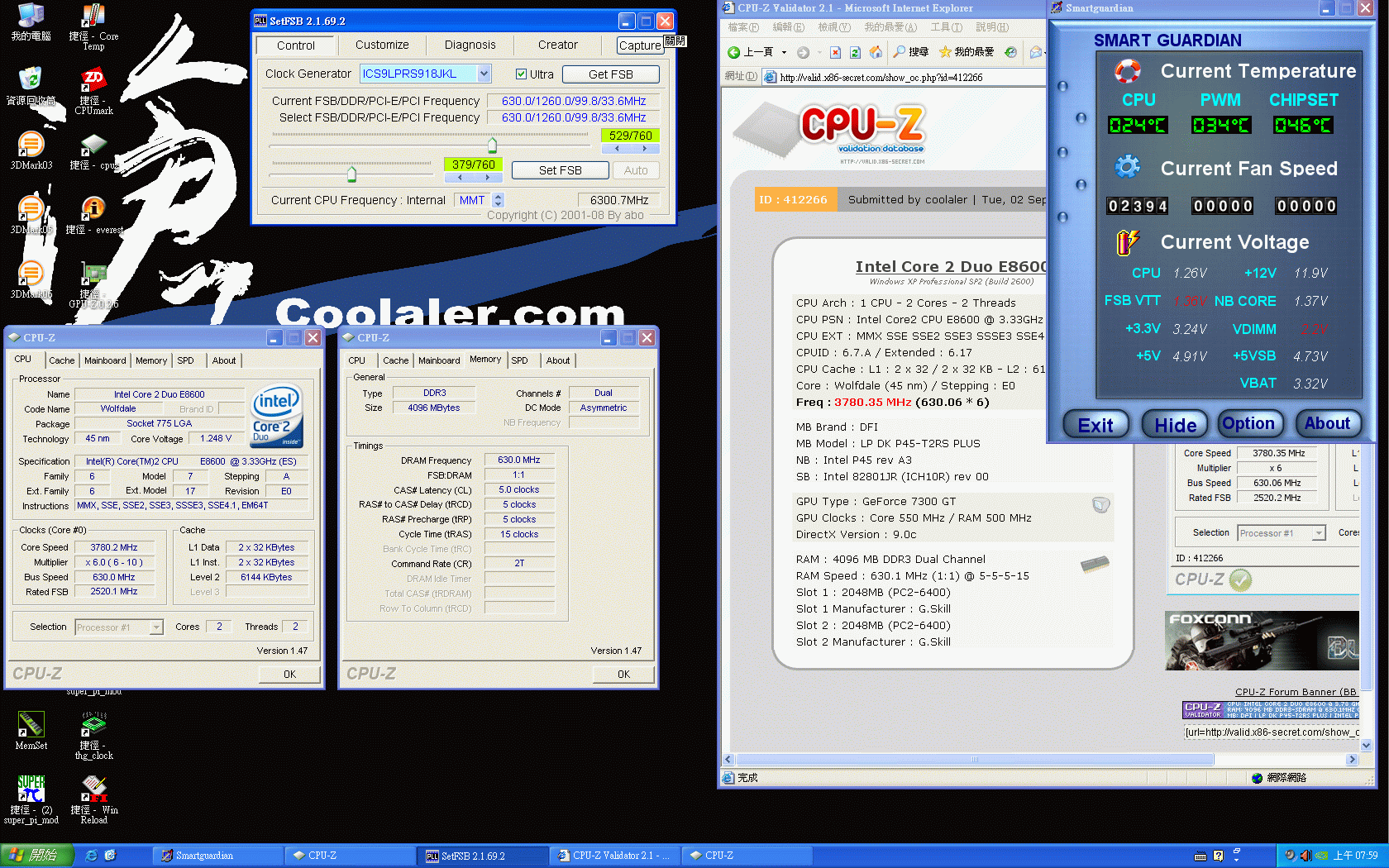The height and width of the screenshot is (868, 1389).
Task: Switch to Smartguardian taskbar button
Action: click(x=217, y=856)
